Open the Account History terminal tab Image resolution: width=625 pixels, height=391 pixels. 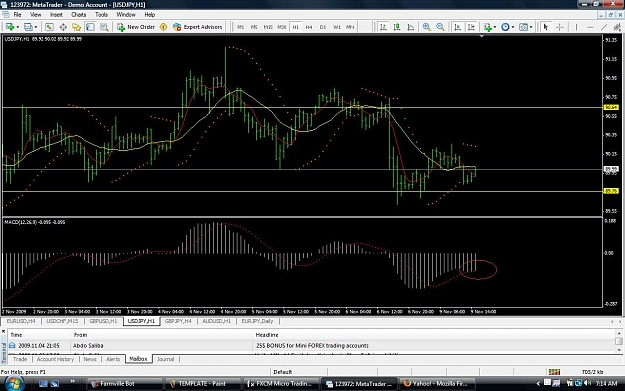pos(55,359)
